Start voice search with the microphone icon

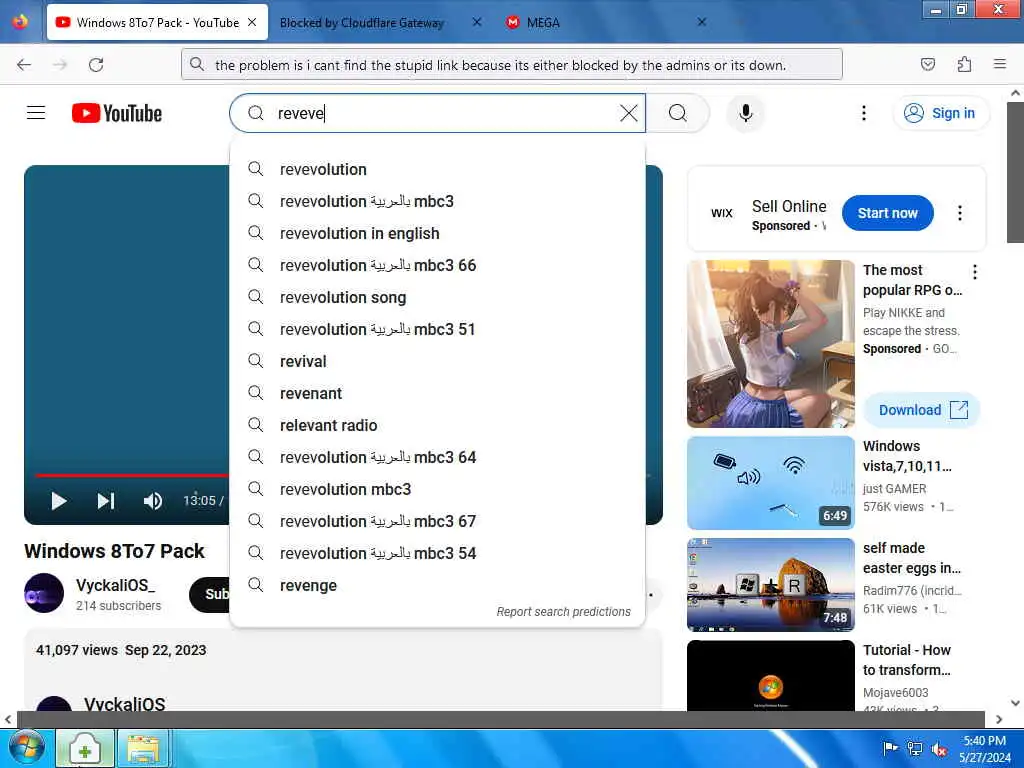(745, 113)
